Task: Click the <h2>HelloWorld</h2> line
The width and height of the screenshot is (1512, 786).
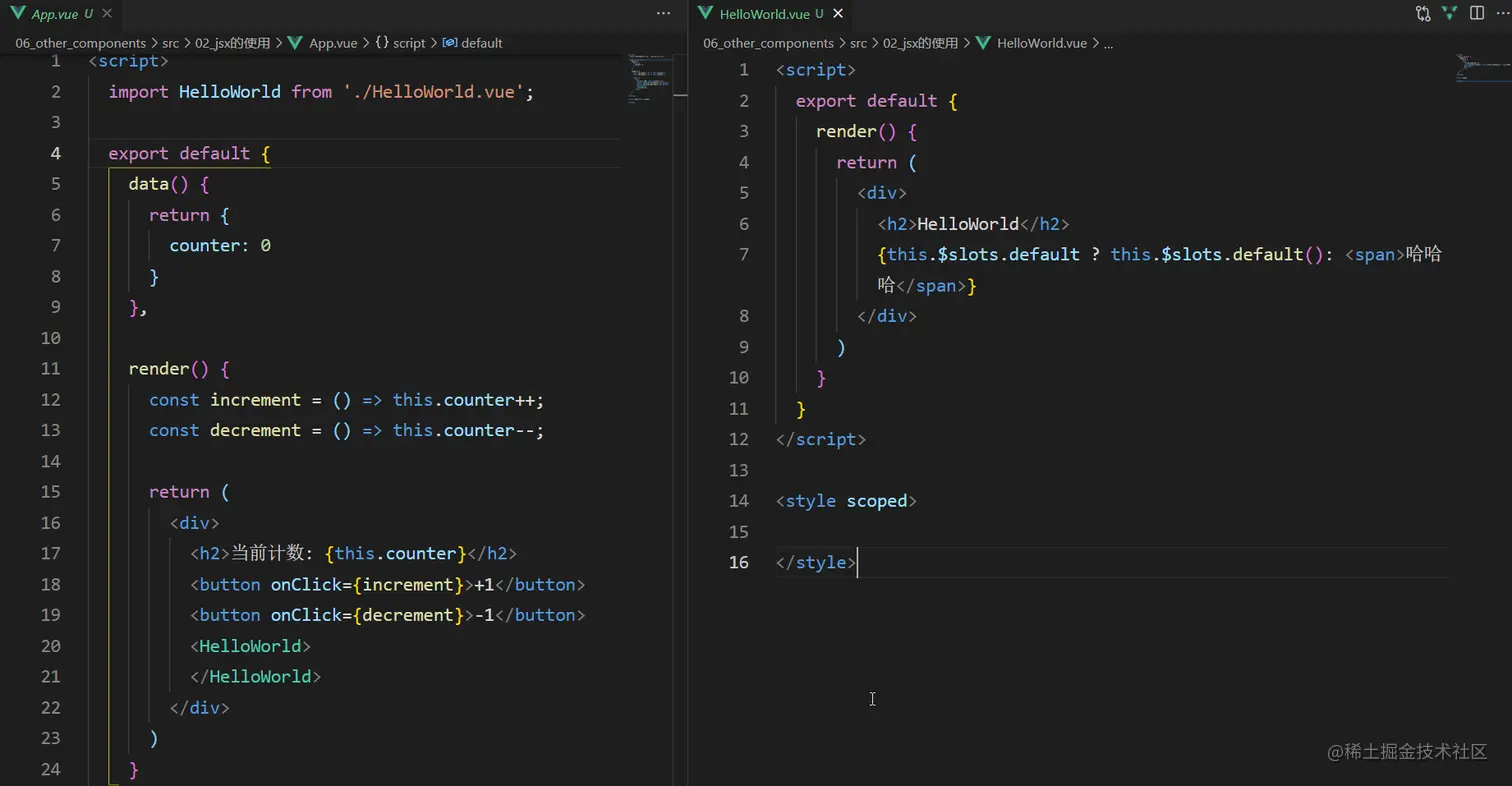Action: pos(974,224)
